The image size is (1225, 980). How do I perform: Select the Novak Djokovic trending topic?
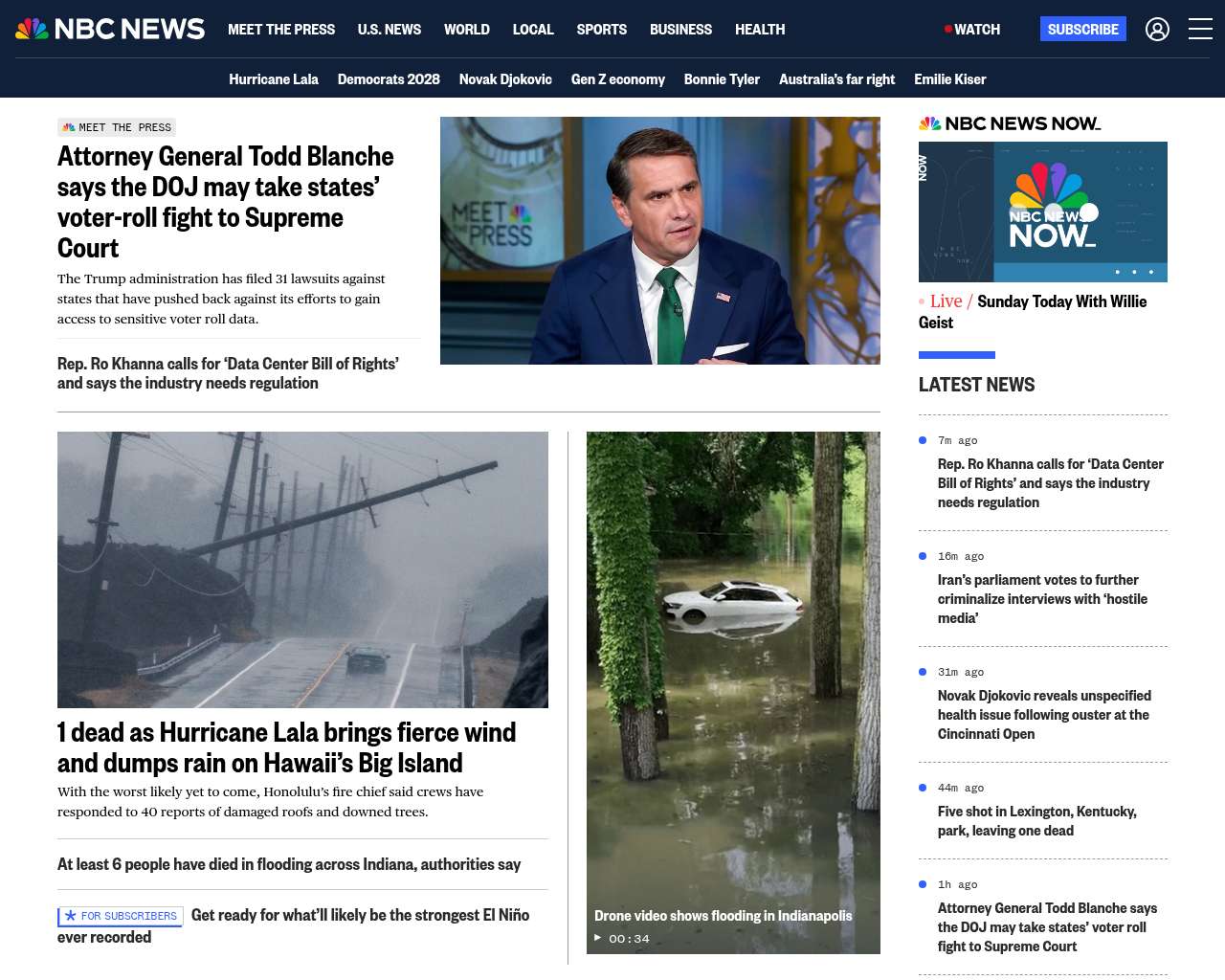coord(505,79)
